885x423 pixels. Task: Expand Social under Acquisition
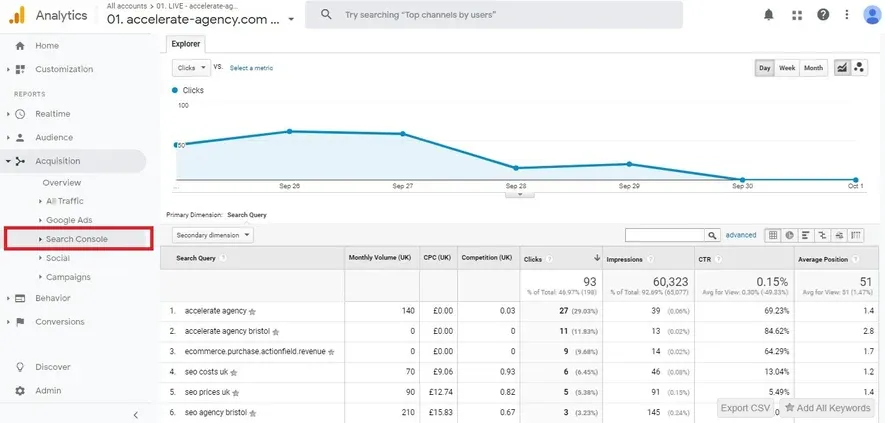41,258
